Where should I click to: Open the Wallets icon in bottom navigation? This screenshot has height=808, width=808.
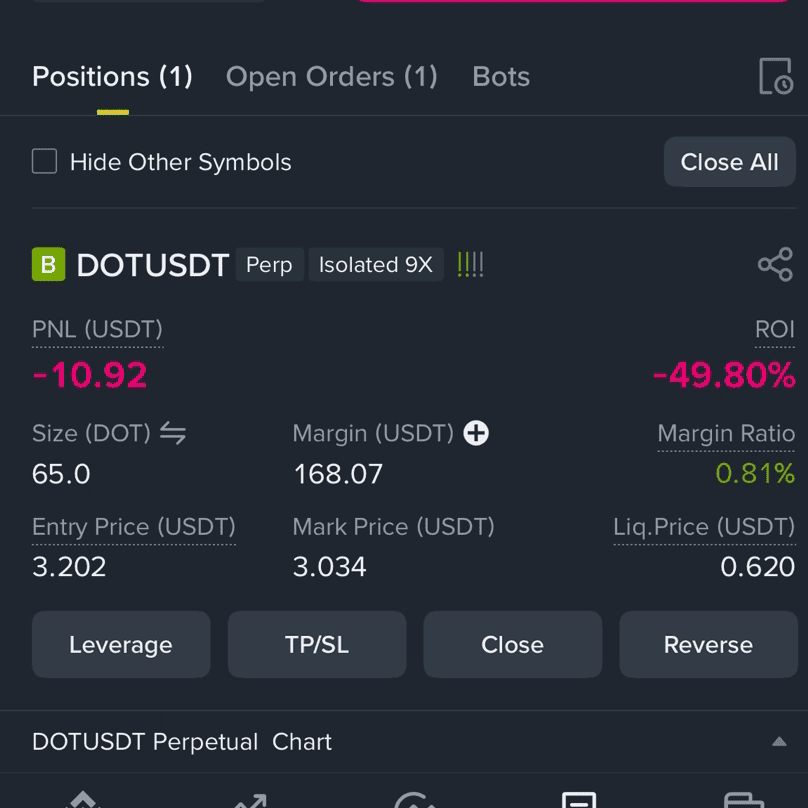(x=744, y=800)
